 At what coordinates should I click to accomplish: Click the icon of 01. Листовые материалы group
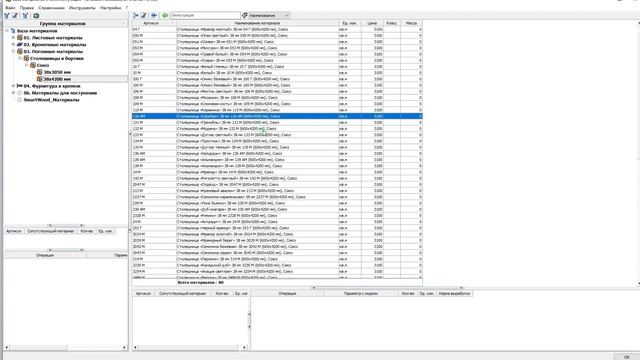pos(20,38)
